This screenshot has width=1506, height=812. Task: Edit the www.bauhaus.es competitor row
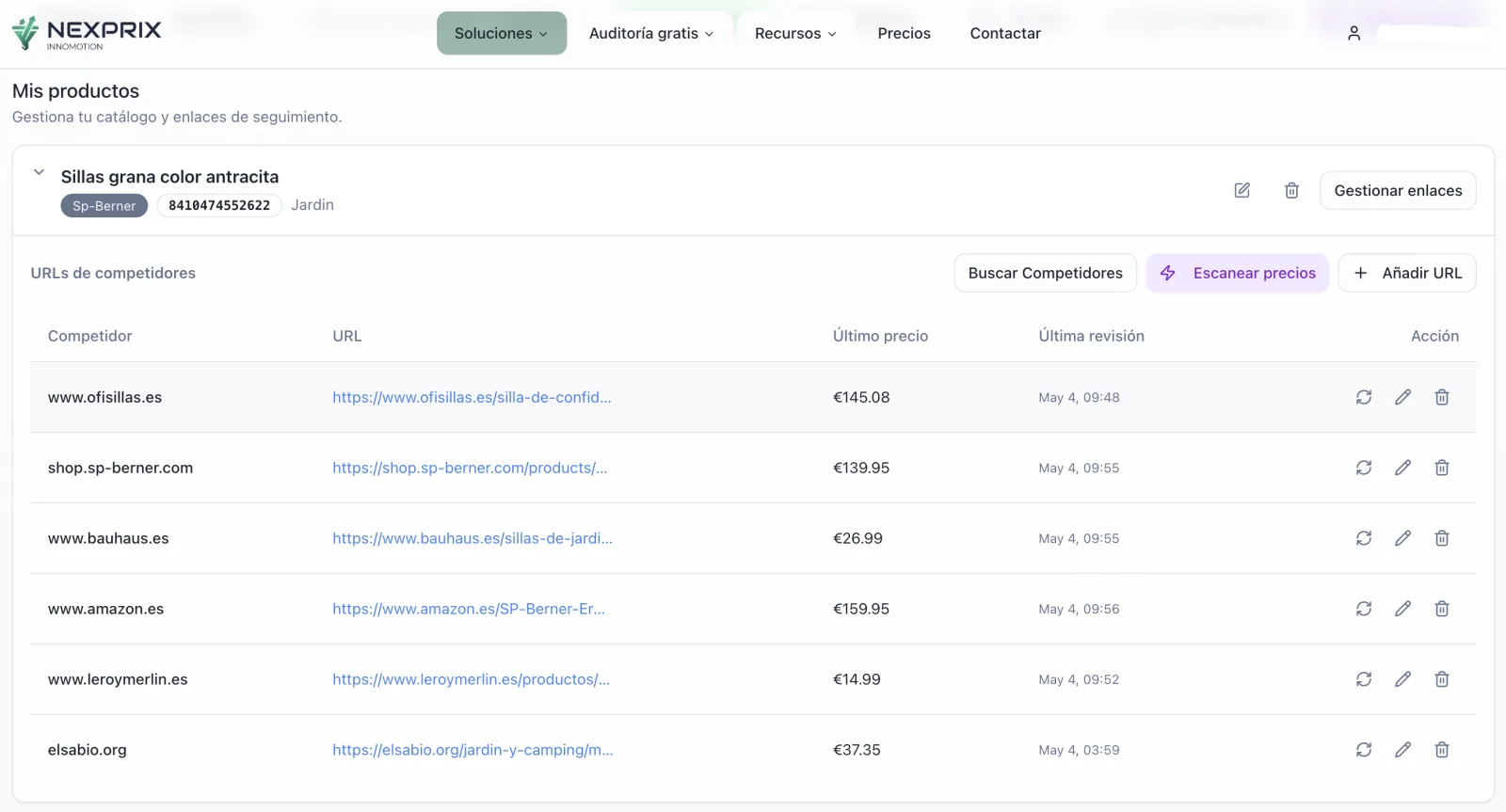pos(1402,538)
